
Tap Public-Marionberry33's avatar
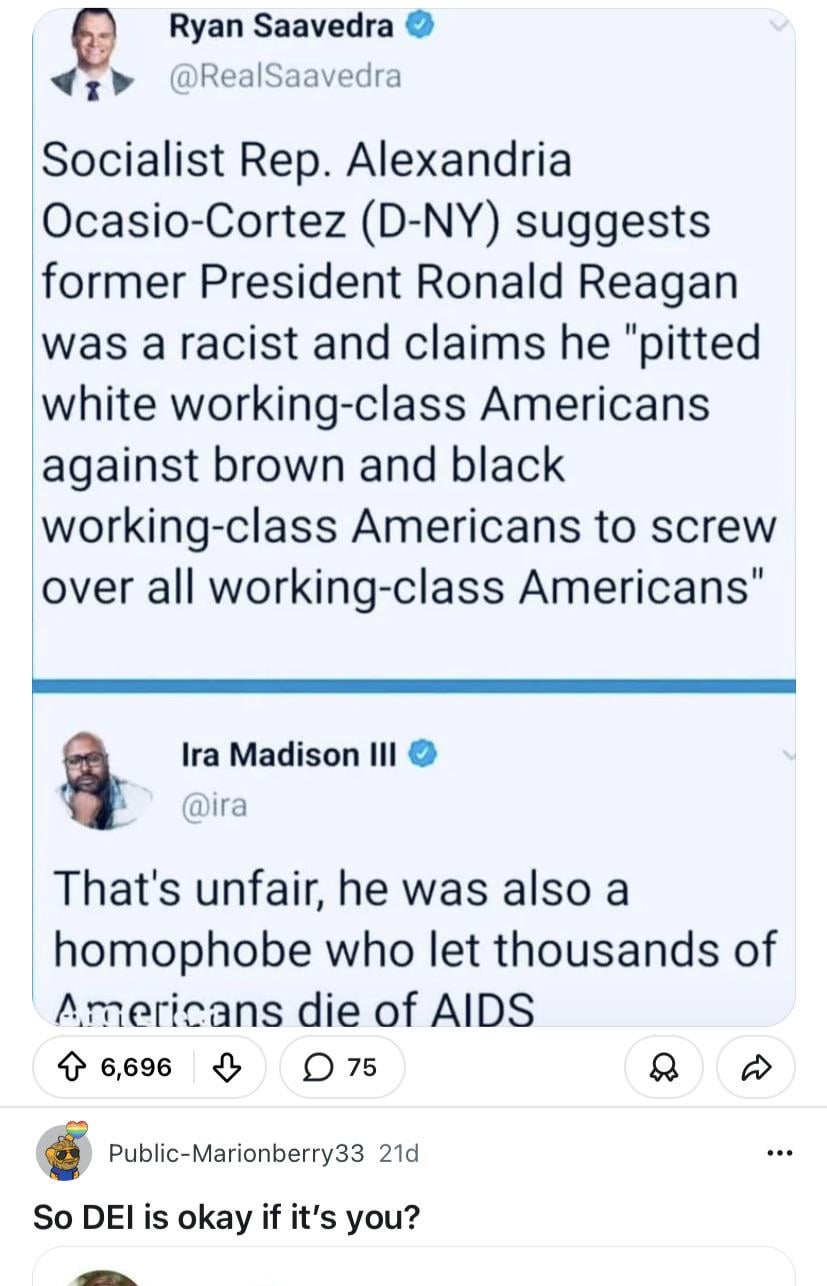(x=63, y=1154)
